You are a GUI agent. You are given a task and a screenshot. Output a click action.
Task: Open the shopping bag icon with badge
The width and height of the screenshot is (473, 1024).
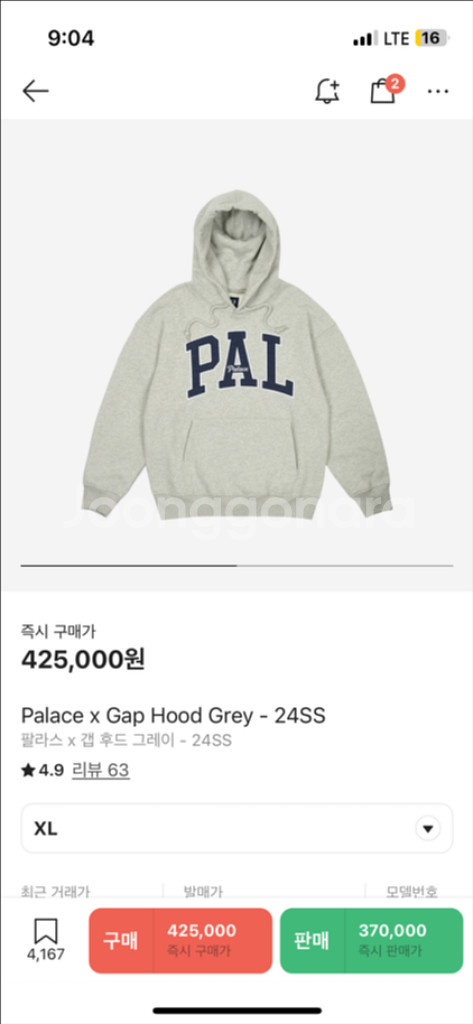click(386, 89)
